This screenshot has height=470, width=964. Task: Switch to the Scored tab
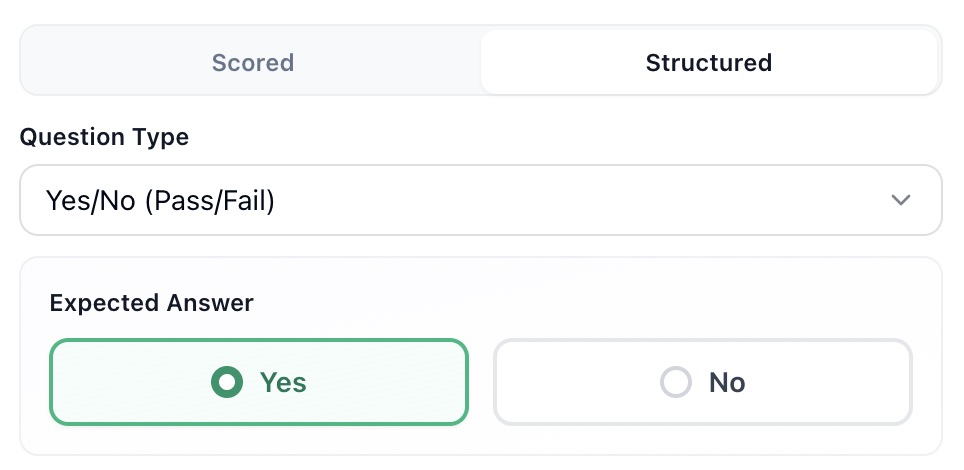(252, 63)
